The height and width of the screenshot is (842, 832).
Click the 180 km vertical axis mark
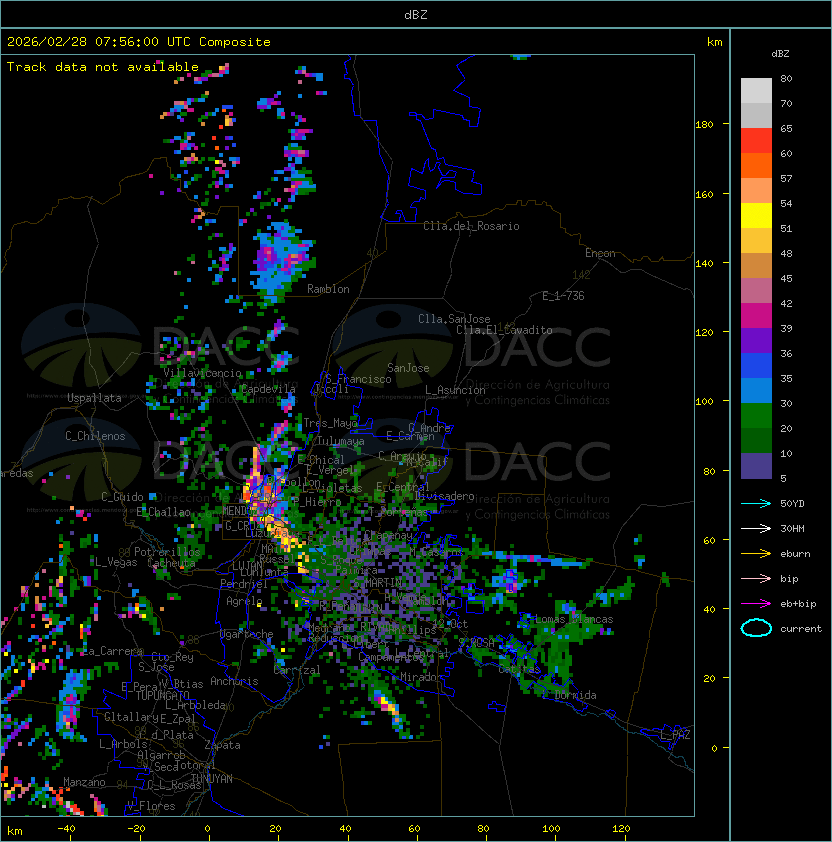click(704, 124)
